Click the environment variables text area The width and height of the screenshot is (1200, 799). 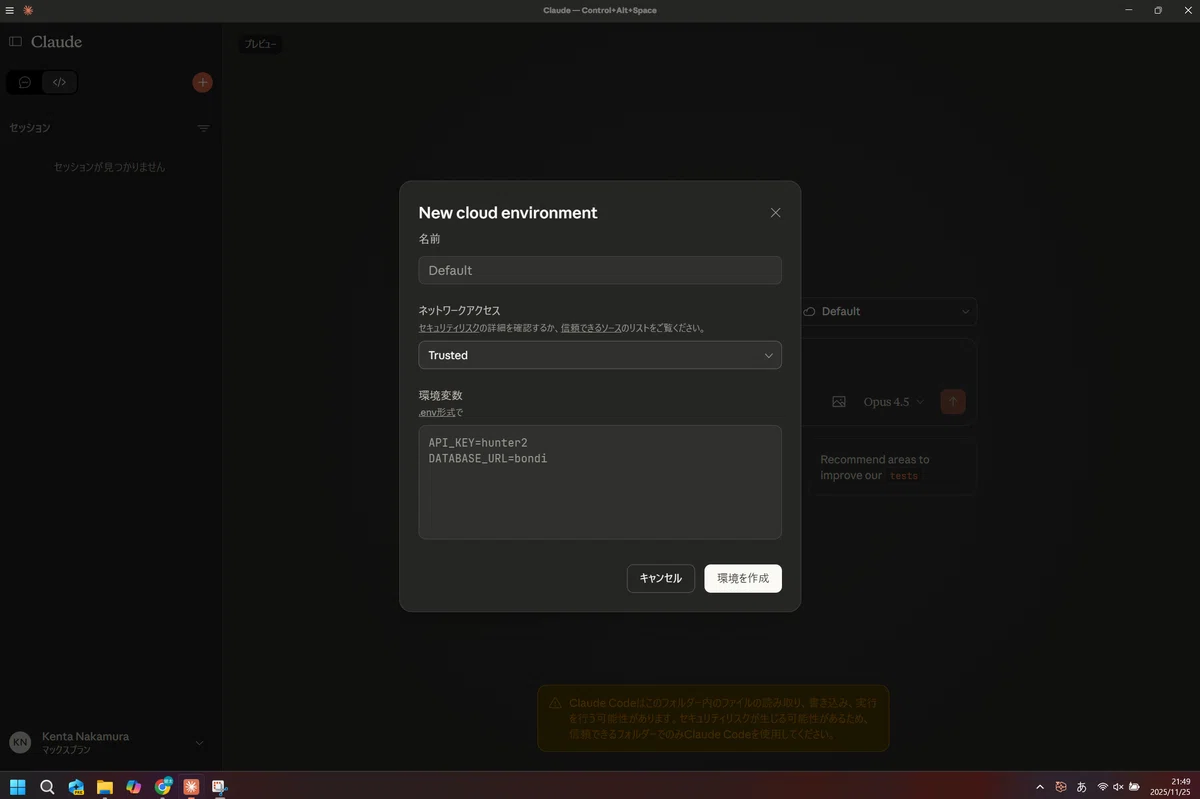[x=600, y=482]
